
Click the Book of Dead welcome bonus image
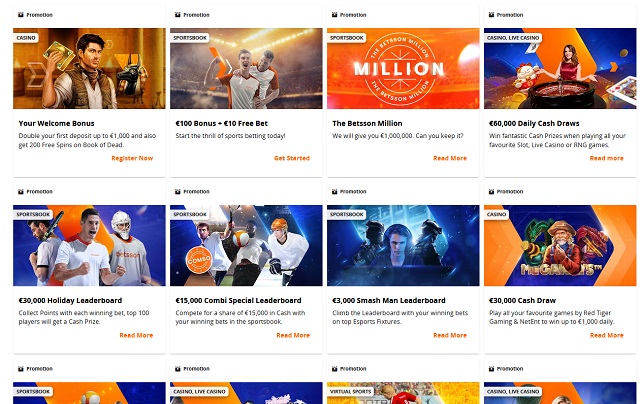pyautogui.click(x=89, y=68)
